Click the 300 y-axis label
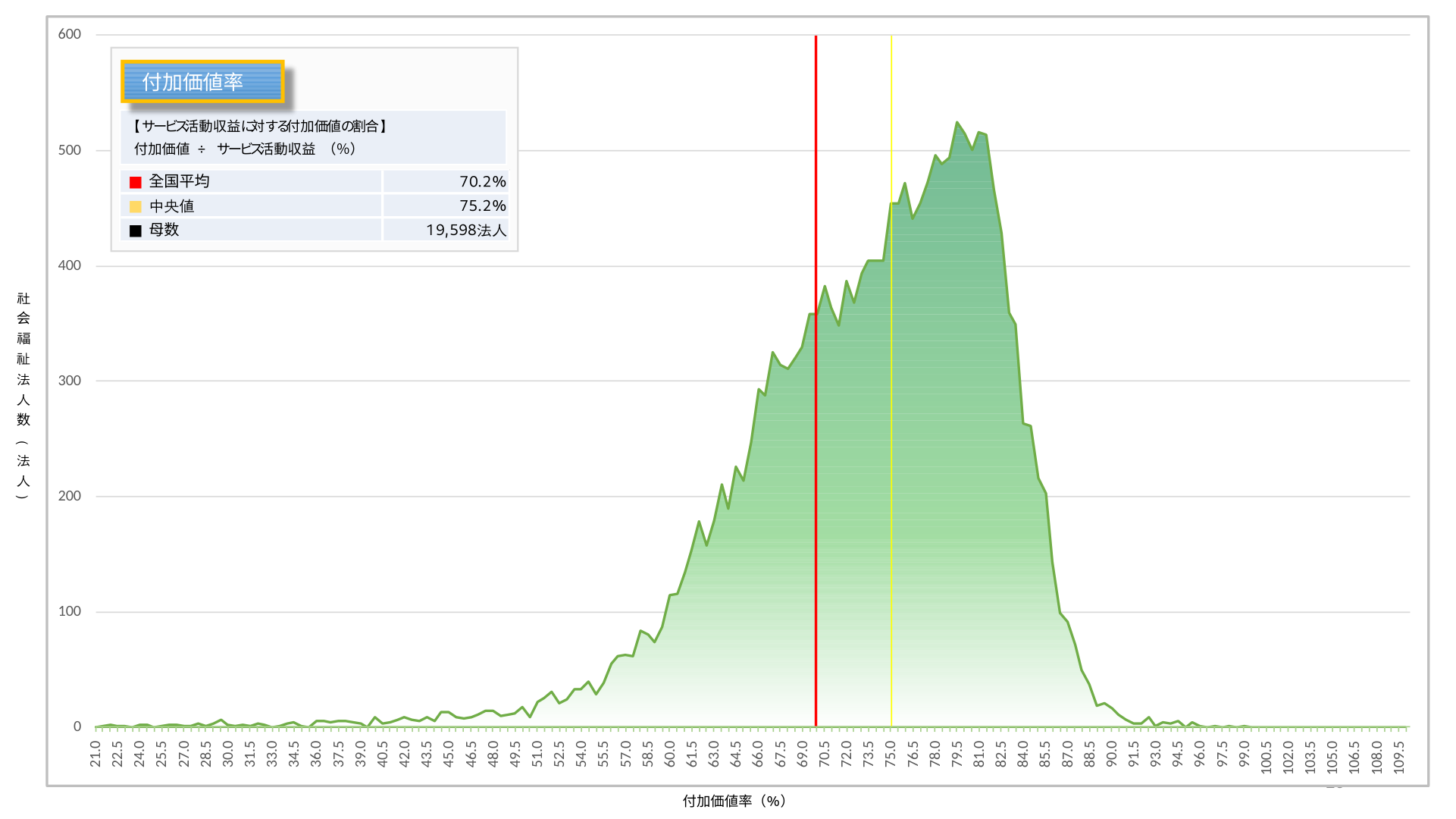Viewport: 1456px width, 819px height. [x=70, y=381]
